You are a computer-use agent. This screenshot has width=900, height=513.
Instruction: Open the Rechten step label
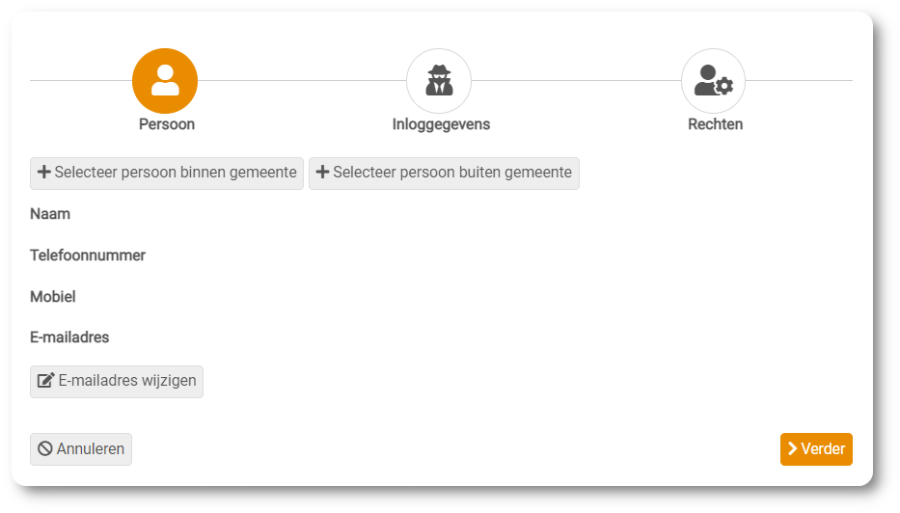click(715, 124)
